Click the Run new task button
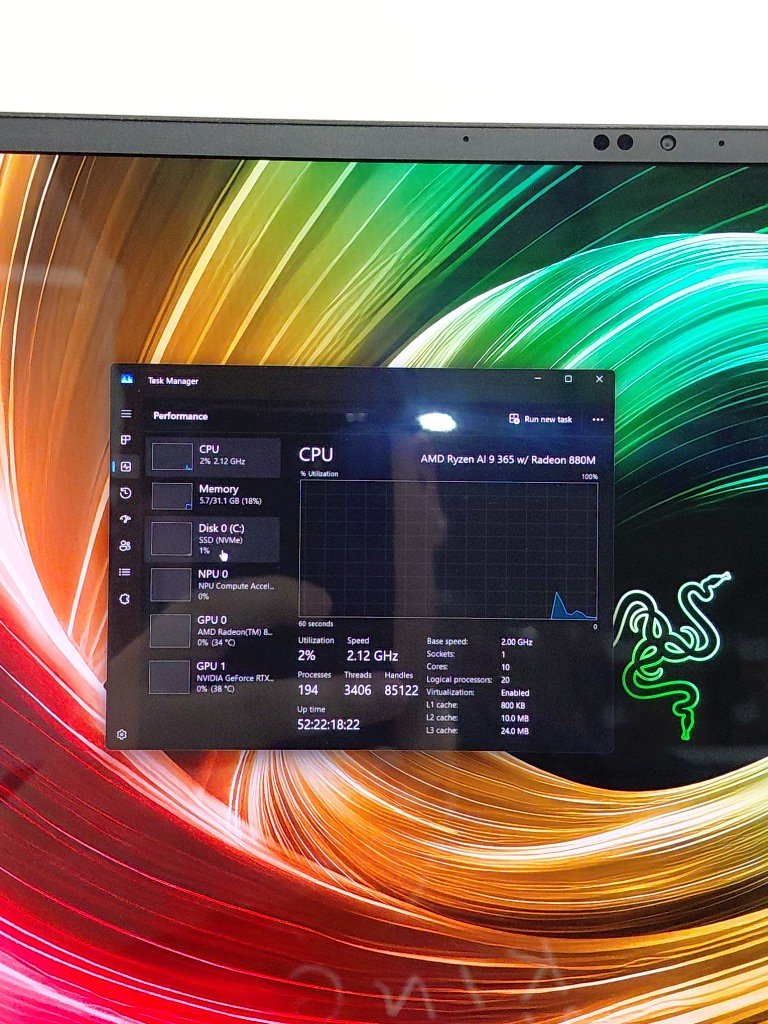The image size is (768, 1024). 541,419
